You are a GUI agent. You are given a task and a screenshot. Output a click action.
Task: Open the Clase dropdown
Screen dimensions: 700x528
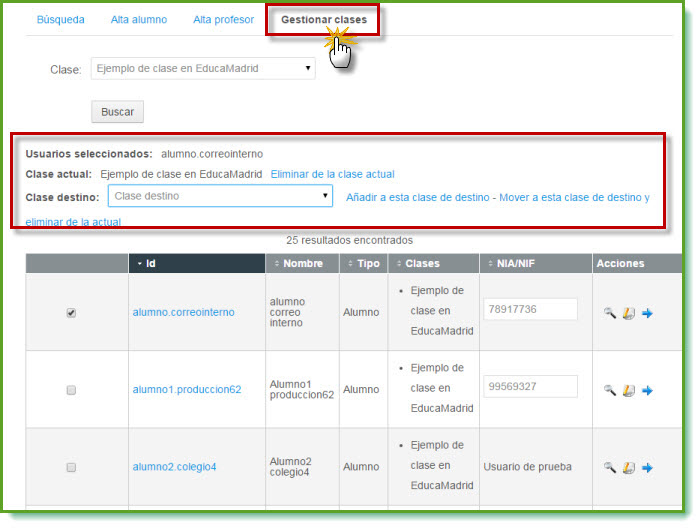click(203, 69)
